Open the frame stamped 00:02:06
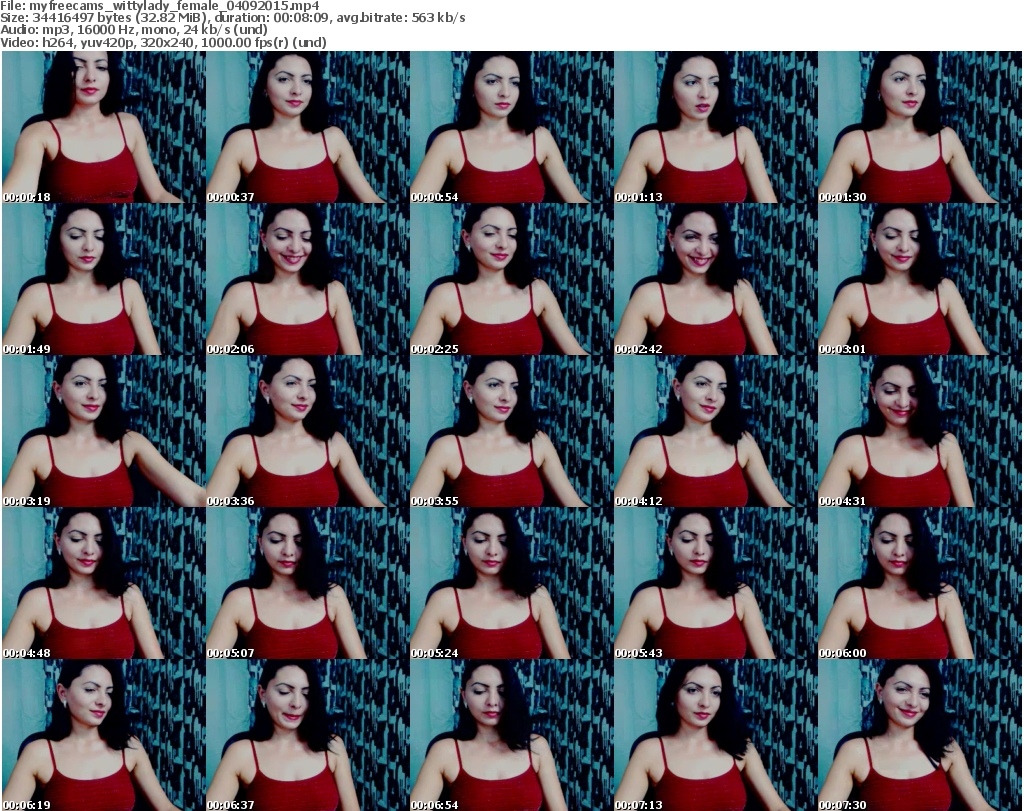The height and width of the screenshot is (811, 1024). (308, 279)
